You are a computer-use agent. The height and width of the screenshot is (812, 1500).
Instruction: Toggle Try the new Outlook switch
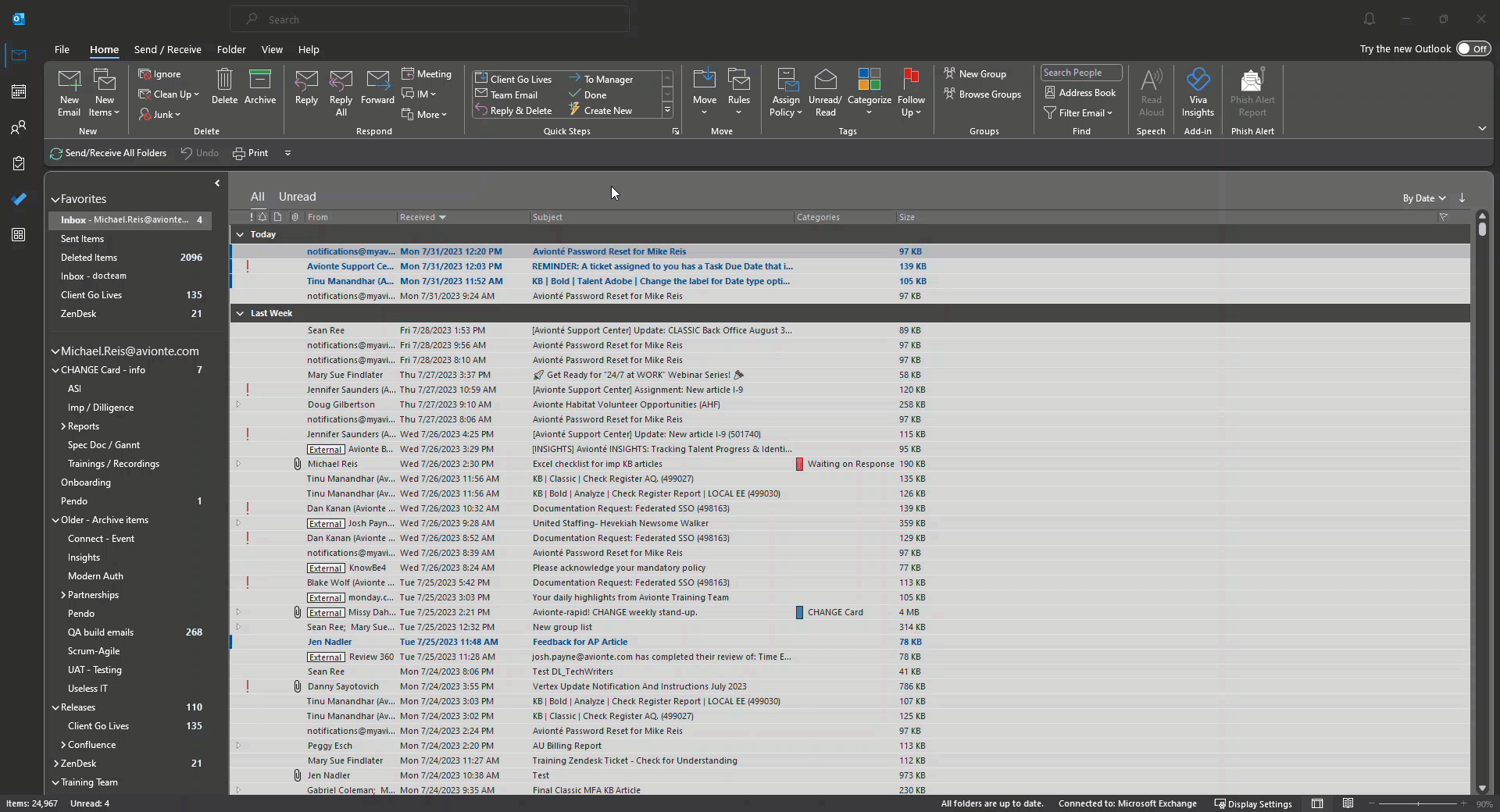pos(1473,48)
